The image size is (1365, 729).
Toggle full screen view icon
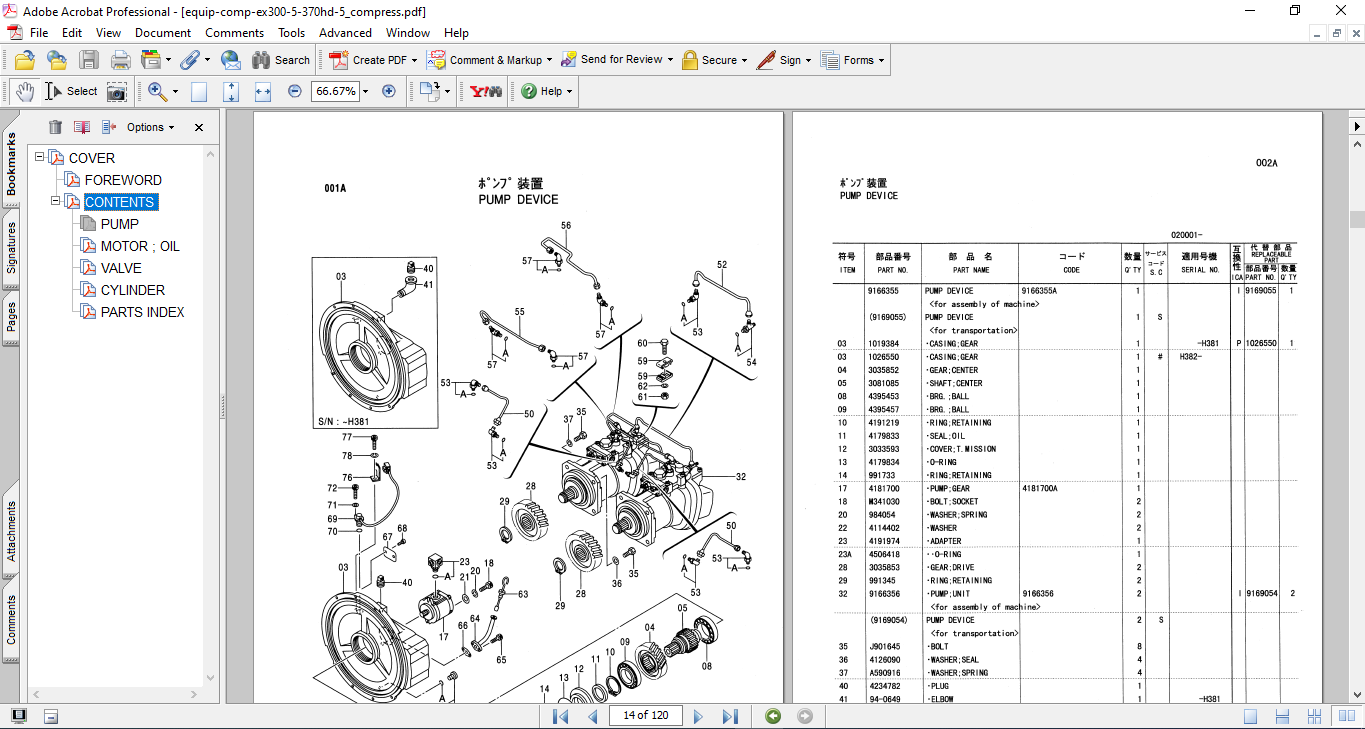(x=19, y=716)
